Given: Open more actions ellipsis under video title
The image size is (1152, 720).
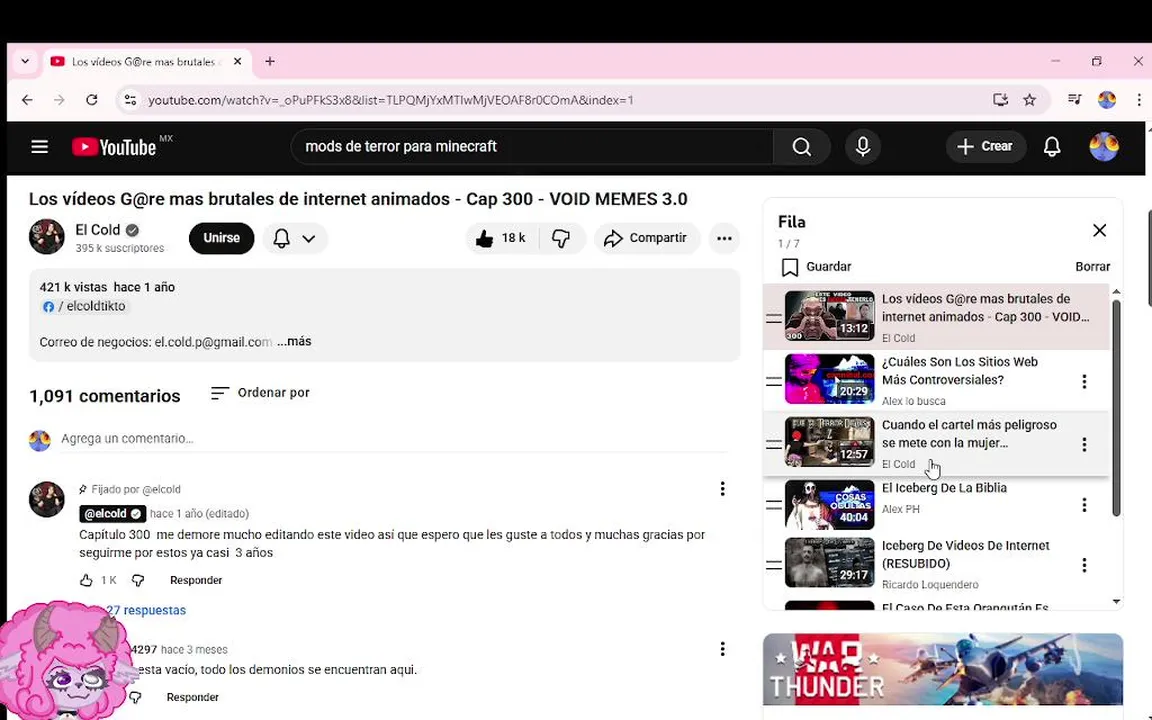Looking at the screenshot, I should tap(724, 238).
